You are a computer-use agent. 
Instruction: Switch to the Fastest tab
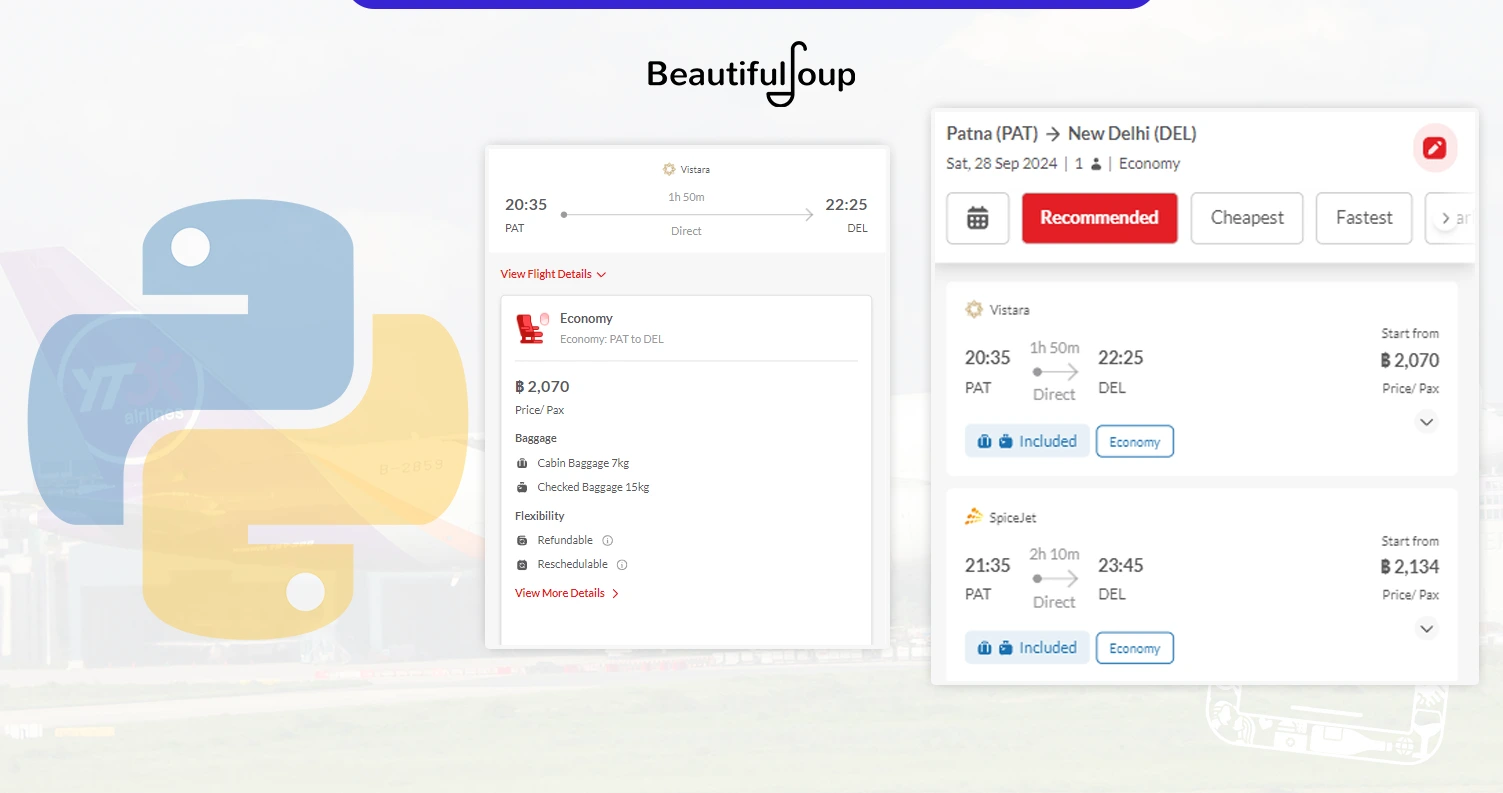click(1363, 218)
